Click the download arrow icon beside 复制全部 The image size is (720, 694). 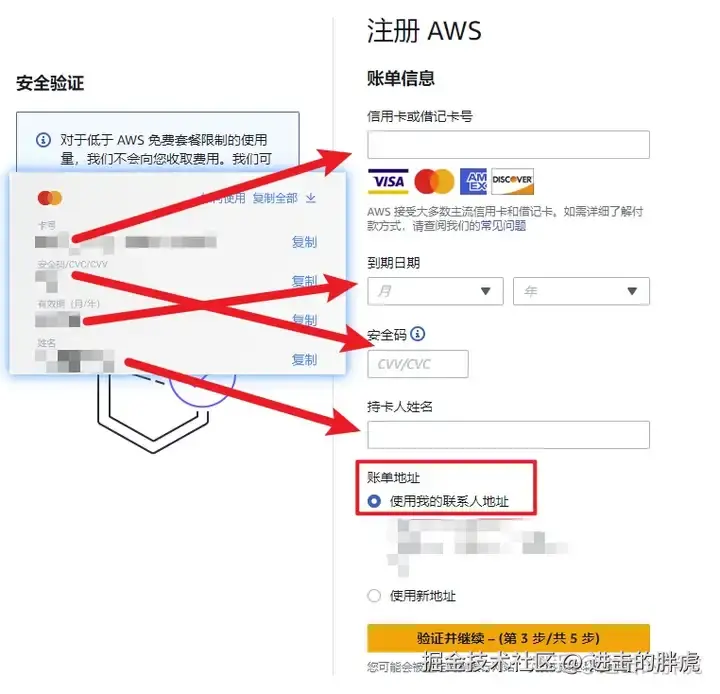[311, 198]
